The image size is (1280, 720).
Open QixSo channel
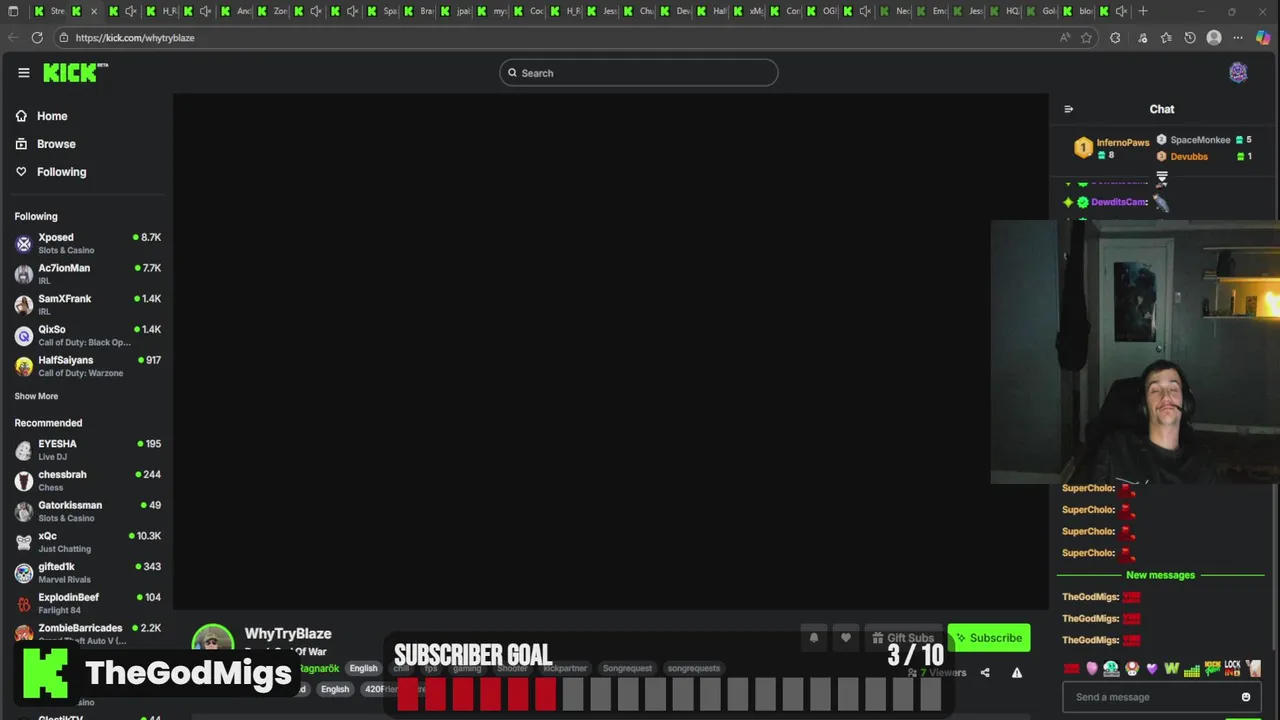pos(88,335)
